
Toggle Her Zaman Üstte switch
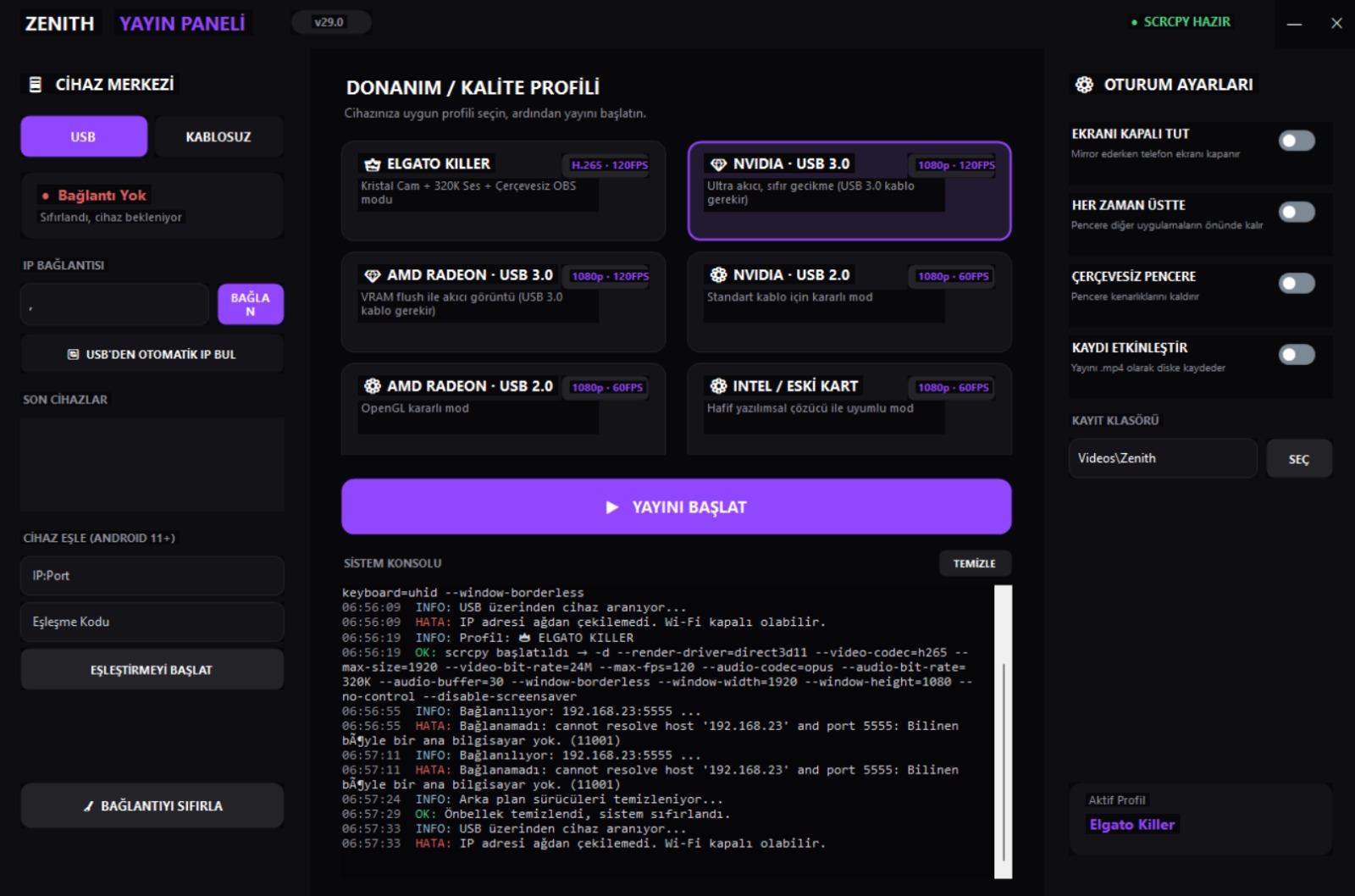(1297, 212)
